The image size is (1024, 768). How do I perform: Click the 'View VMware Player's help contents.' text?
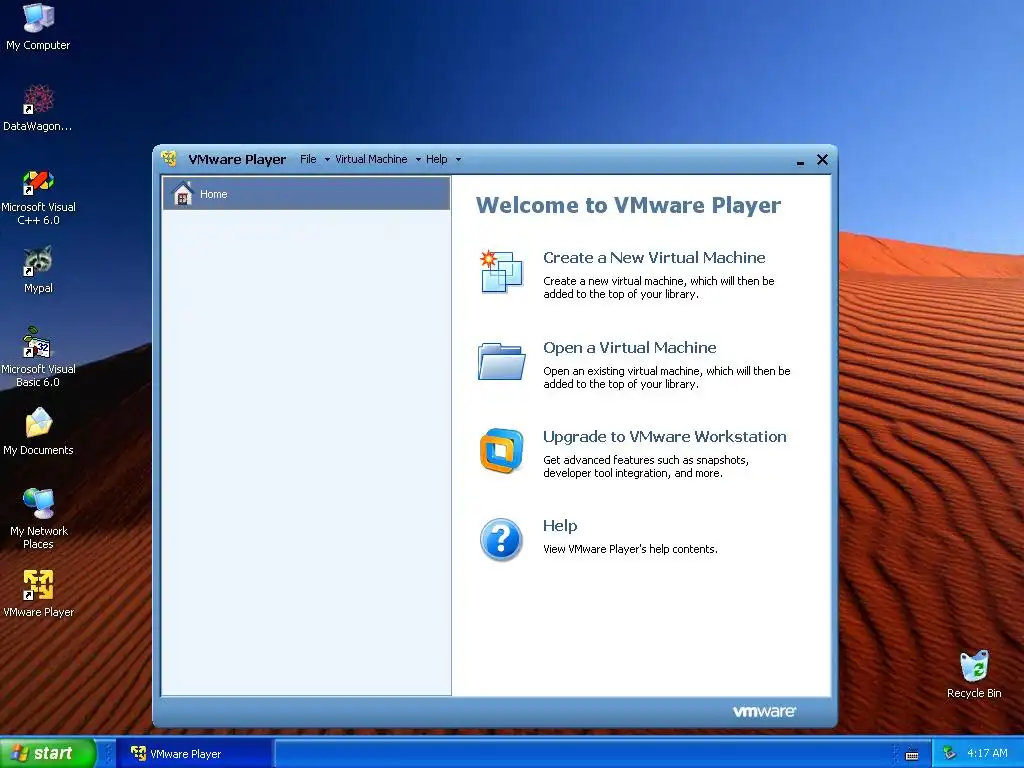click(630, 549)
